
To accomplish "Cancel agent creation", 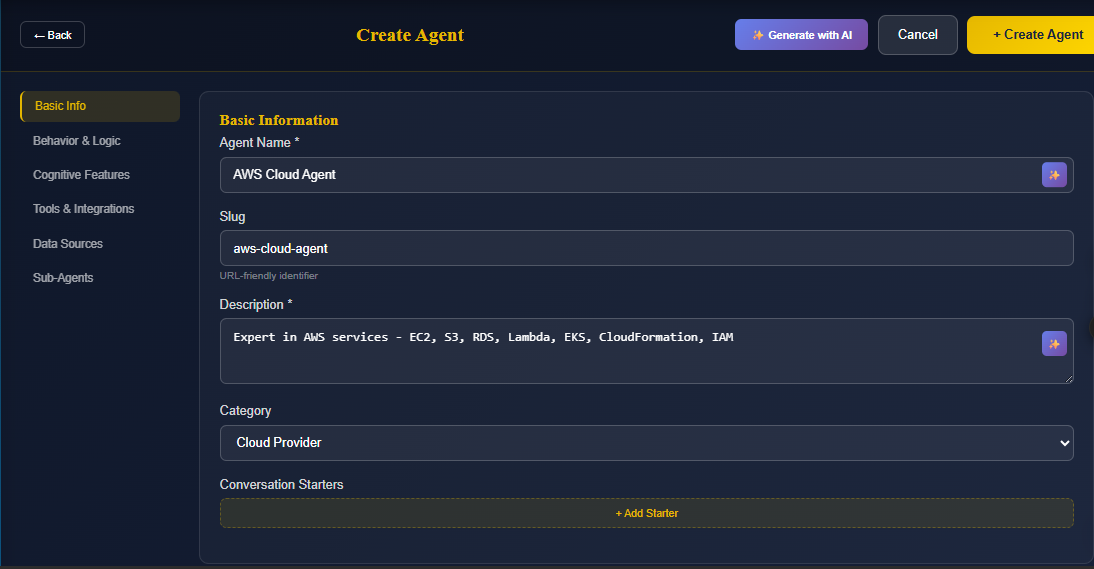I will click(917, 35).
